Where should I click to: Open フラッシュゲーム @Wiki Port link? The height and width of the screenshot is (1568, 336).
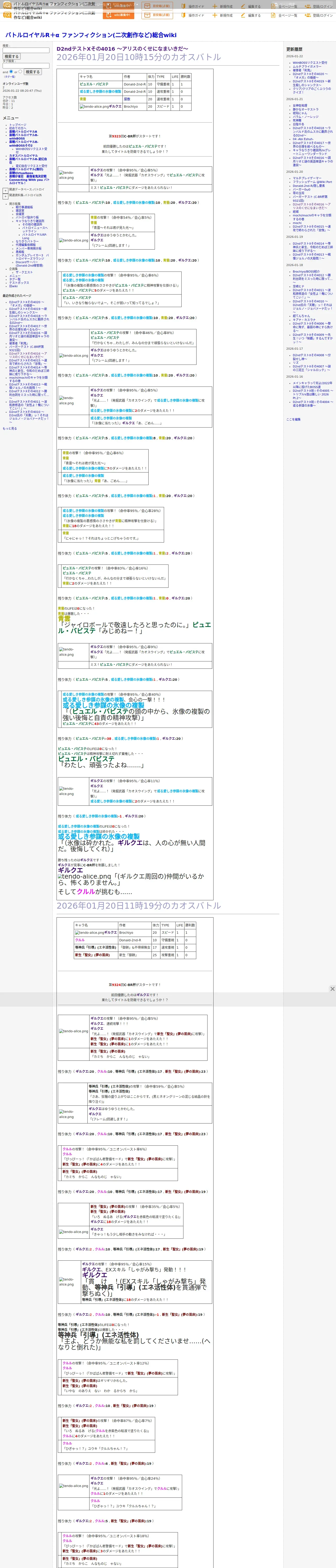coord(312,182)
